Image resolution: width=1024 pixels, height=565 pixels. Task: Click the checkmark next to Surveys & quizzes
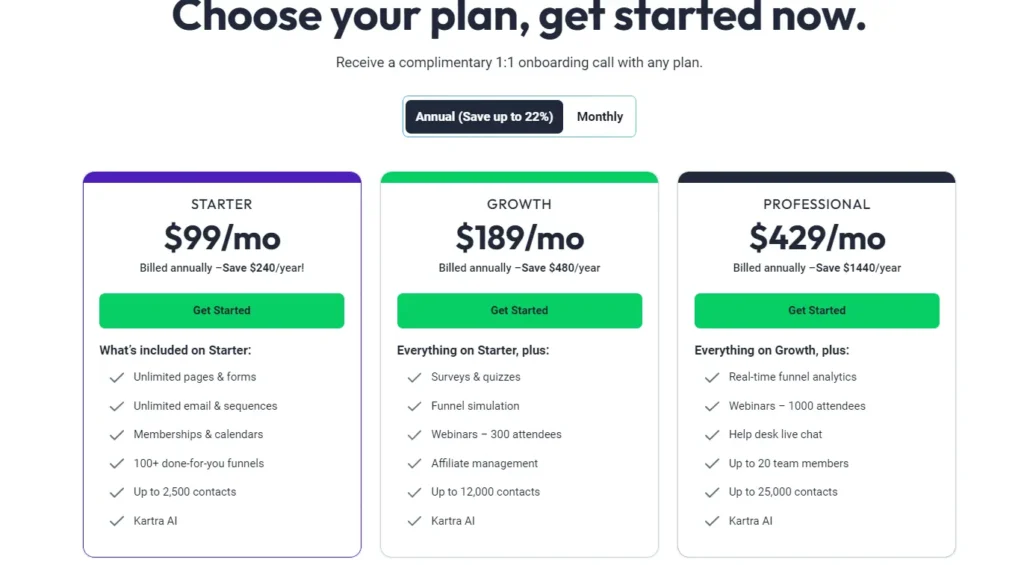coord(415,378)
